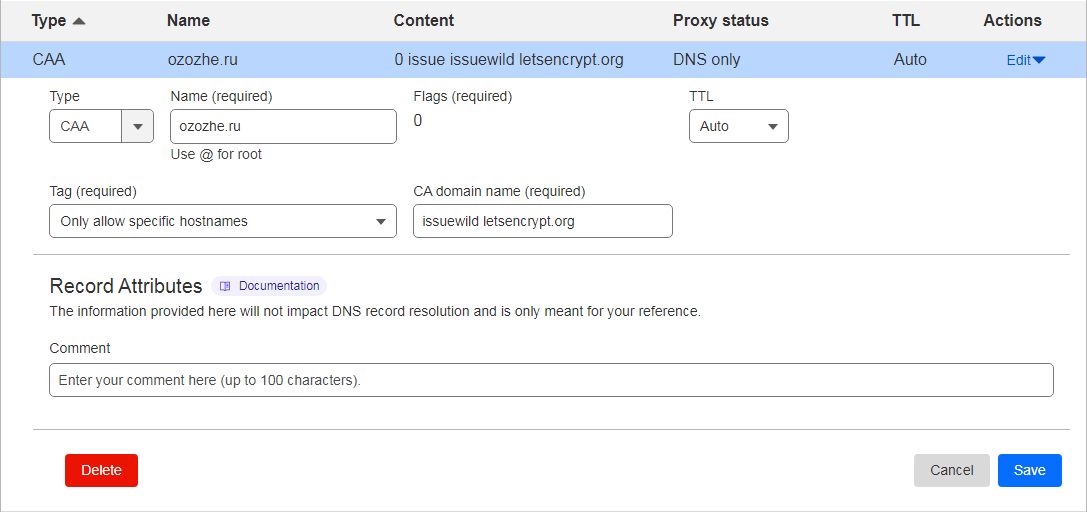Sort records by the Name column header
The image size is (1087, 512).
tap(188, 20)
